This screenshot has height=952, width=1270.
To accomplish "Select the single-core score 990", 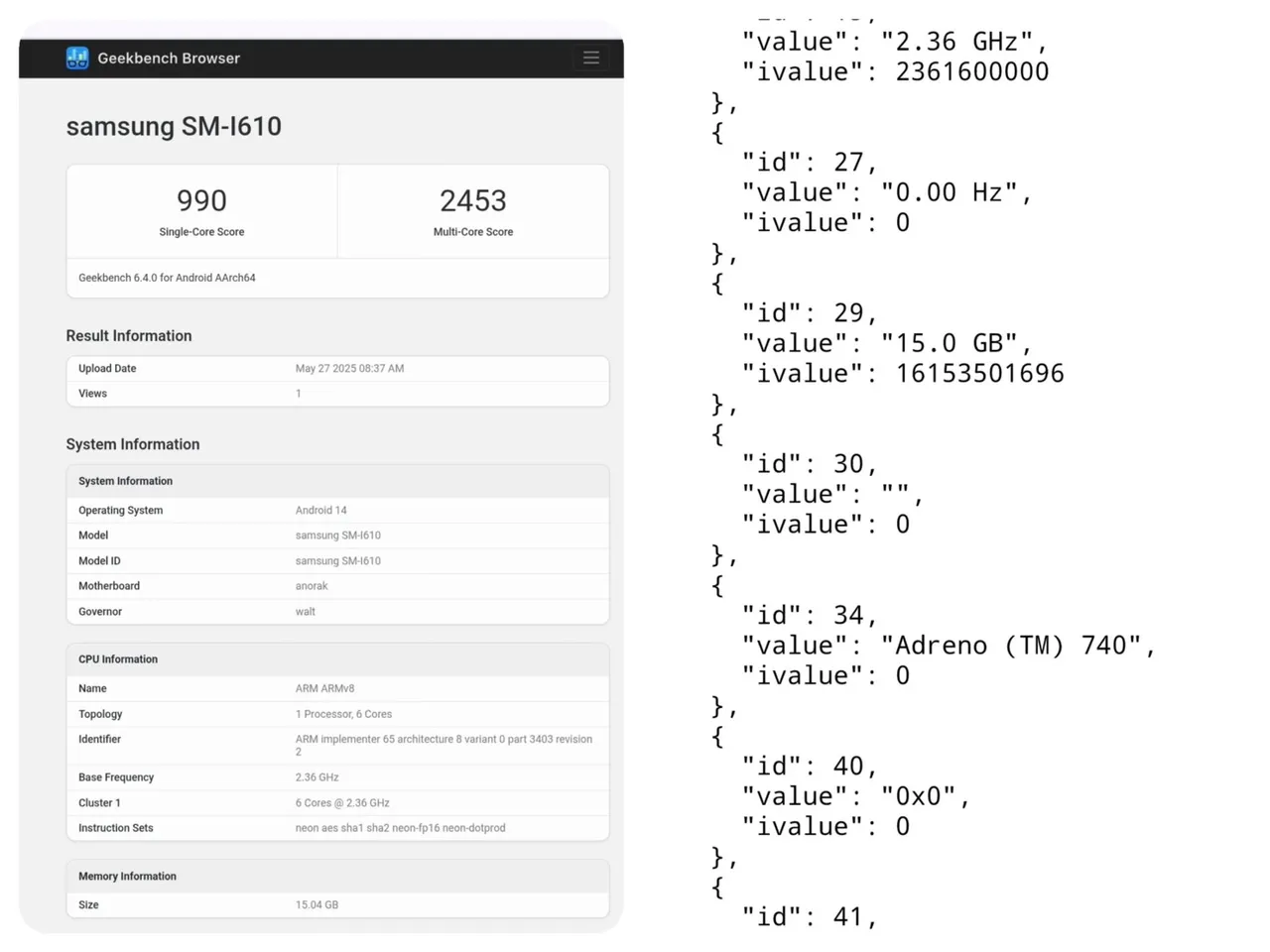I will 201,201.
